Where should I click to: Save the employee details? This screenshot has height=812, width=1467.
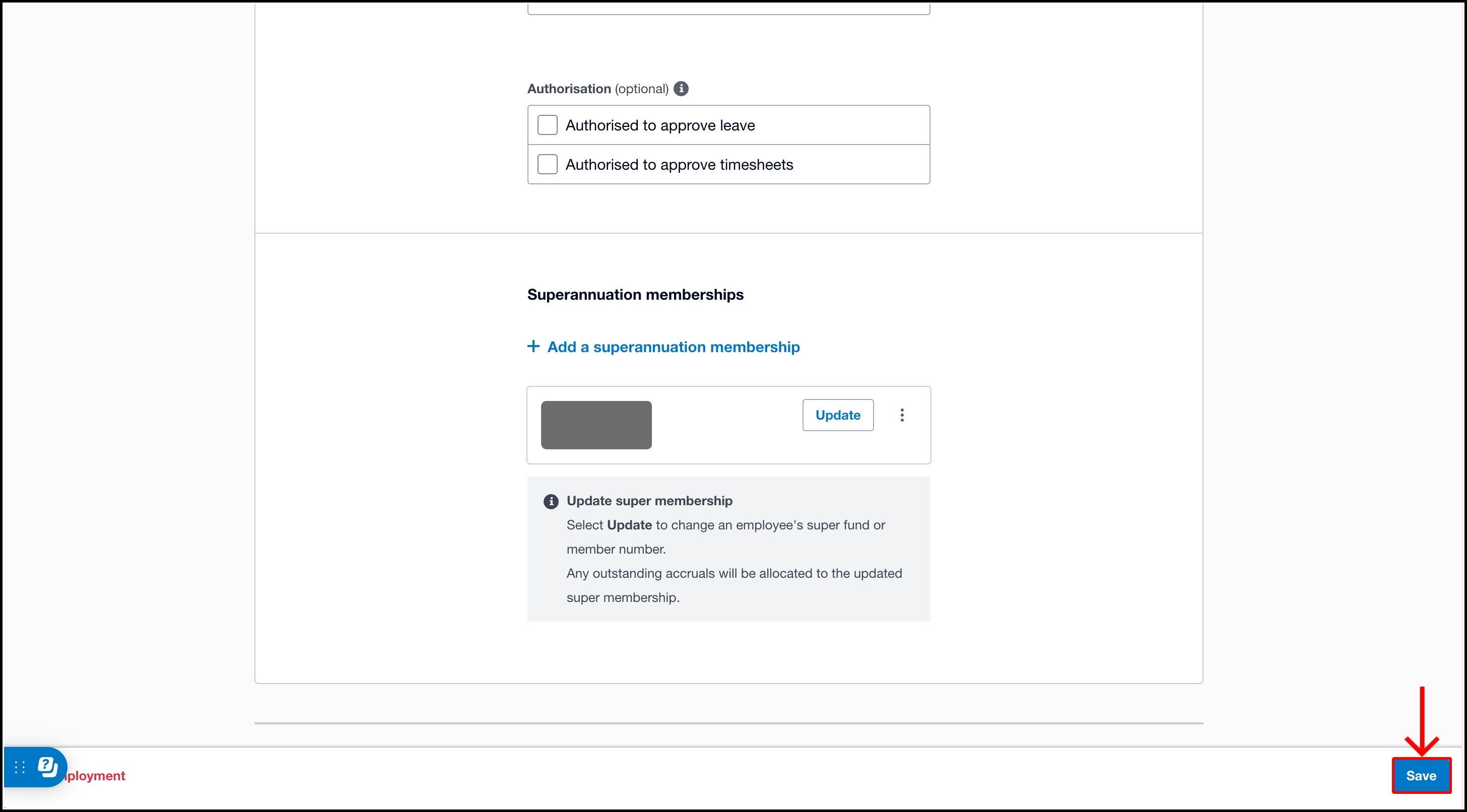(x=1420, y=775)
